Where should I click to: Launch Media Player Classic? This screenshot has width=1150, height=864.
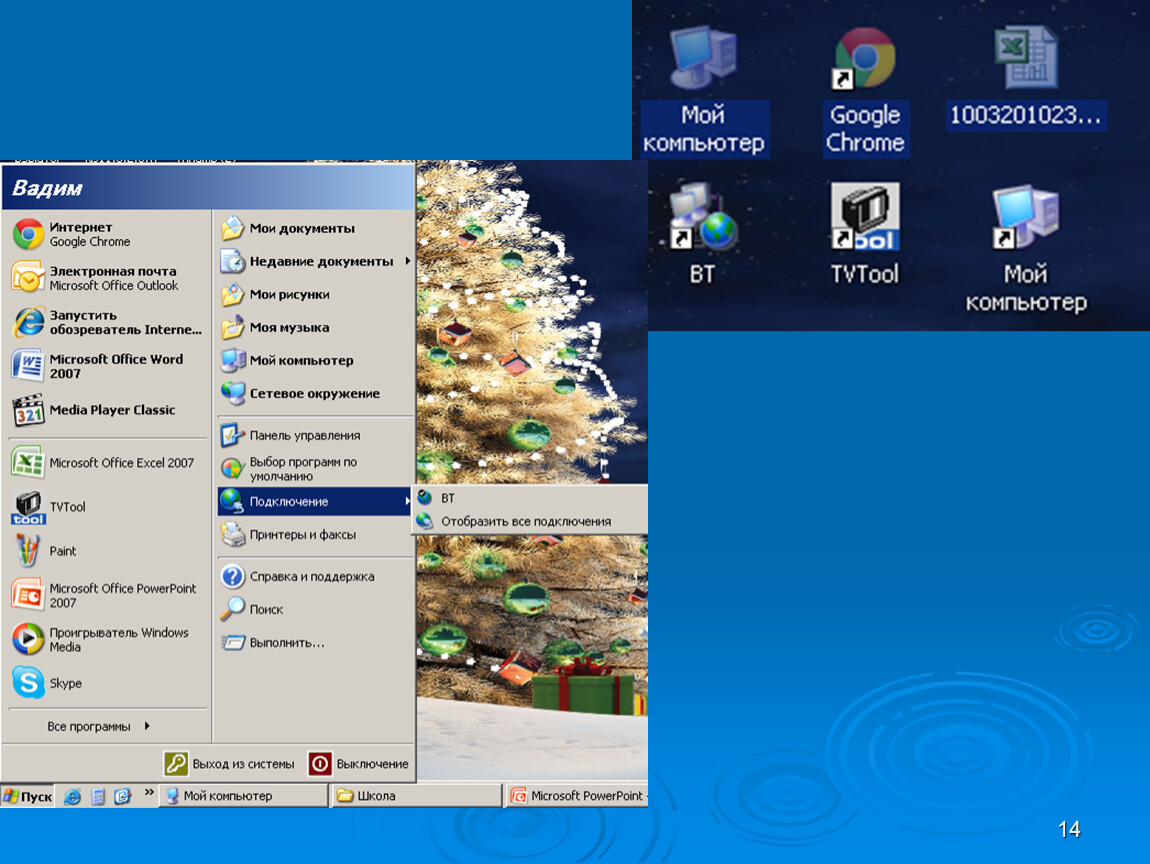[x=107, y=410]
